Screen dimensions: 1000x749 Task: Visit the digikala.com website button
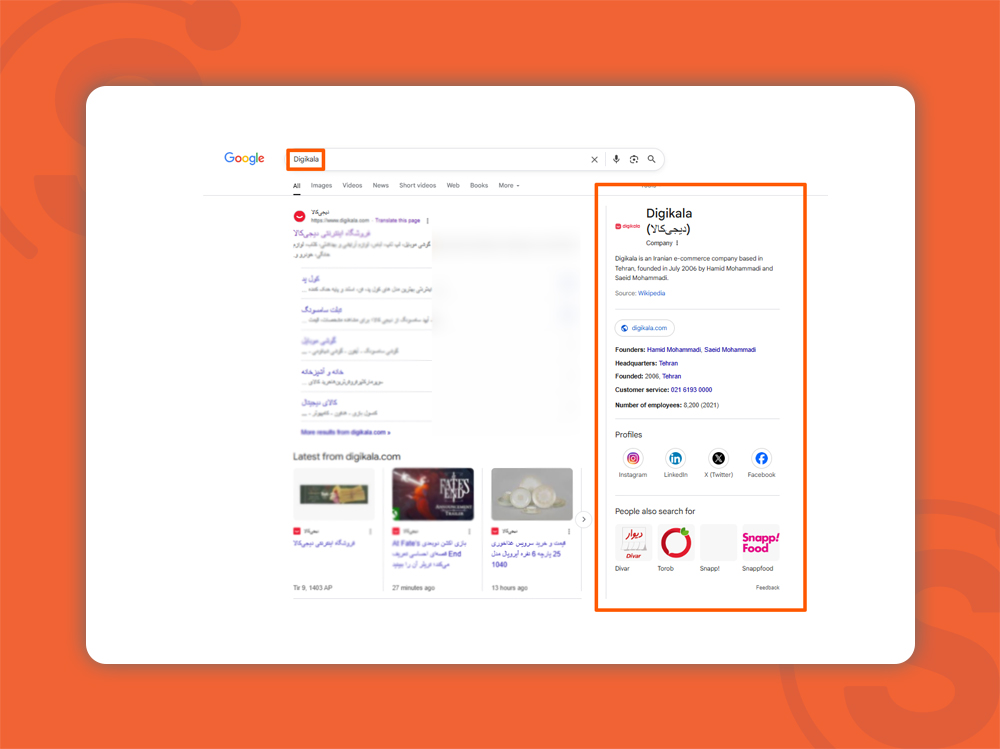pos(644,328)
